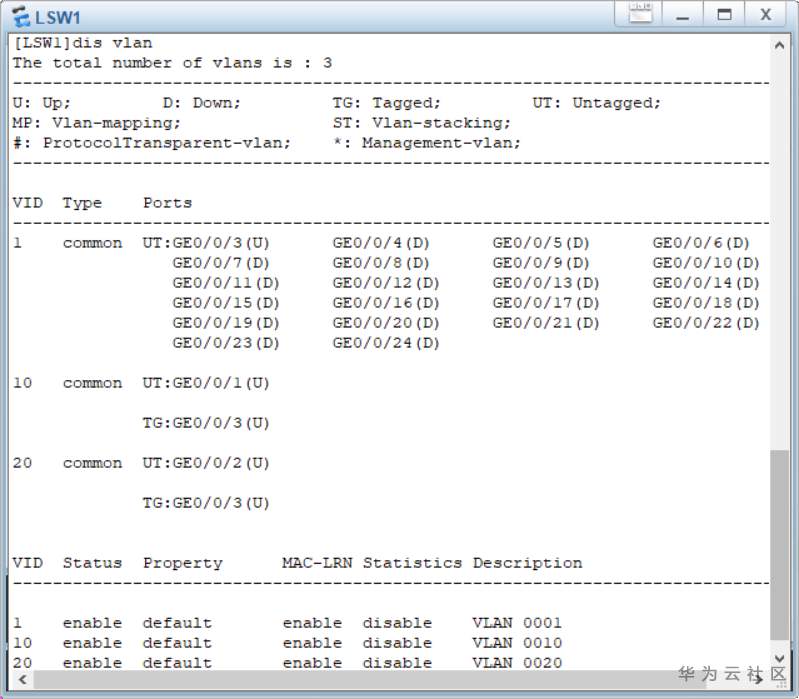
Task: Click port entry 'GE0/0/6(D)'
Action: point(701,243)
